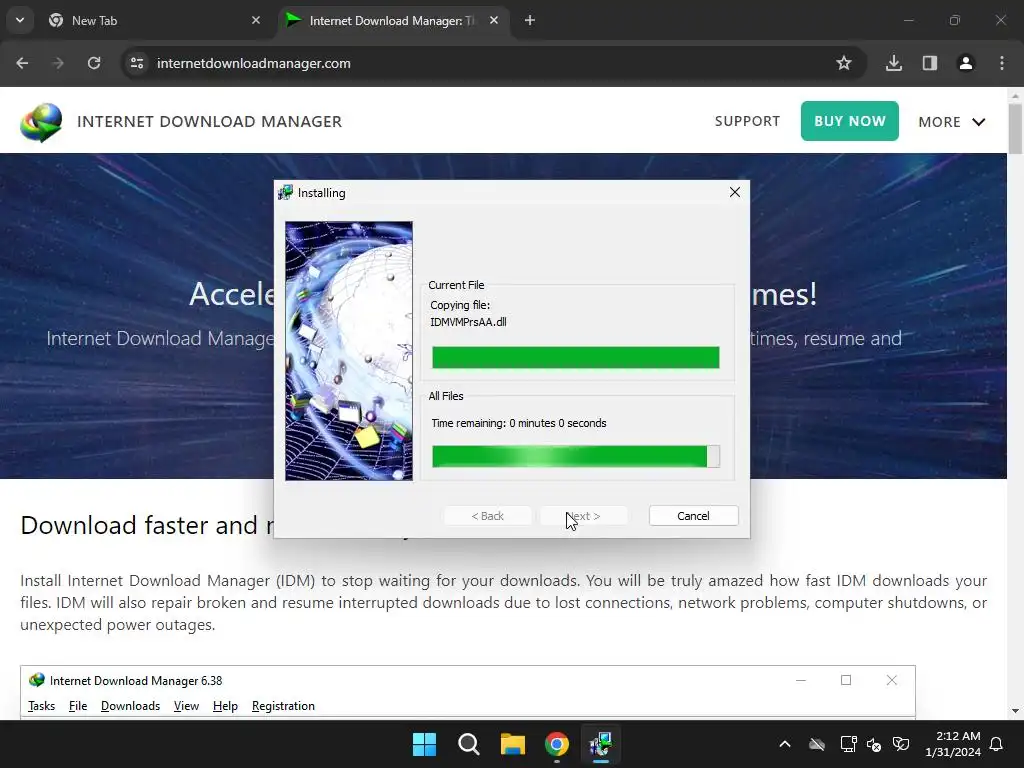Click IDM installer icon in taskbar
The height and width of the screenshot is (768, 1024).
click(600, 744)
